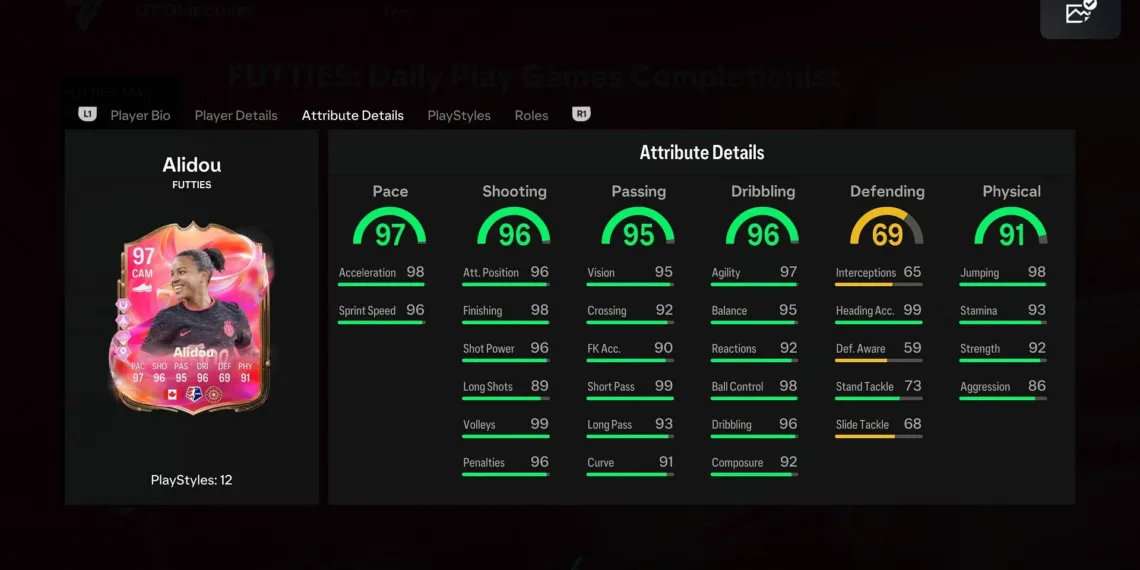Viewport: 1140px width, 570px height.
Task: Switch to the Player Details tab
Action: click(236, 115)
